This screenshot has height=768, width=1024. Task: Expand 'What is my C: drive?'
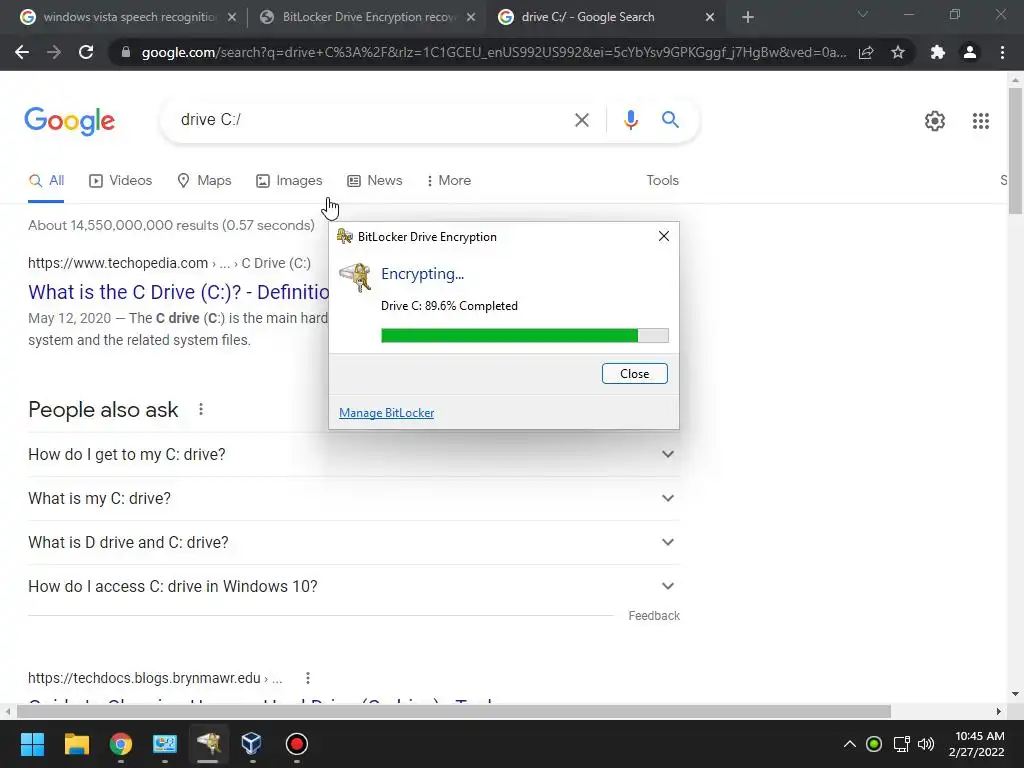354,498
